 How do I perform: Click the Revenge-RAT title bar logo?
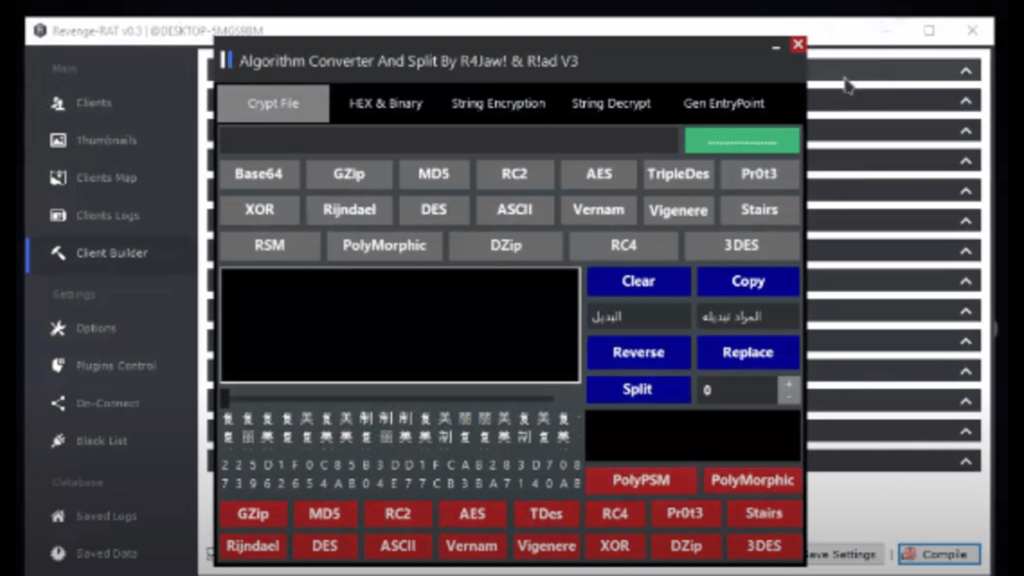pos(40,31)
